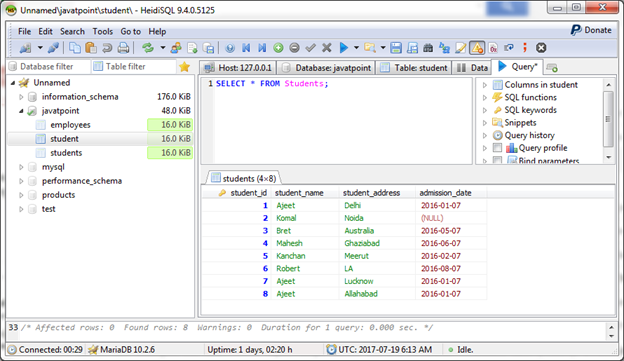Click the binoculars find text icon
The image size is (624, 361).
click(428, 48)
